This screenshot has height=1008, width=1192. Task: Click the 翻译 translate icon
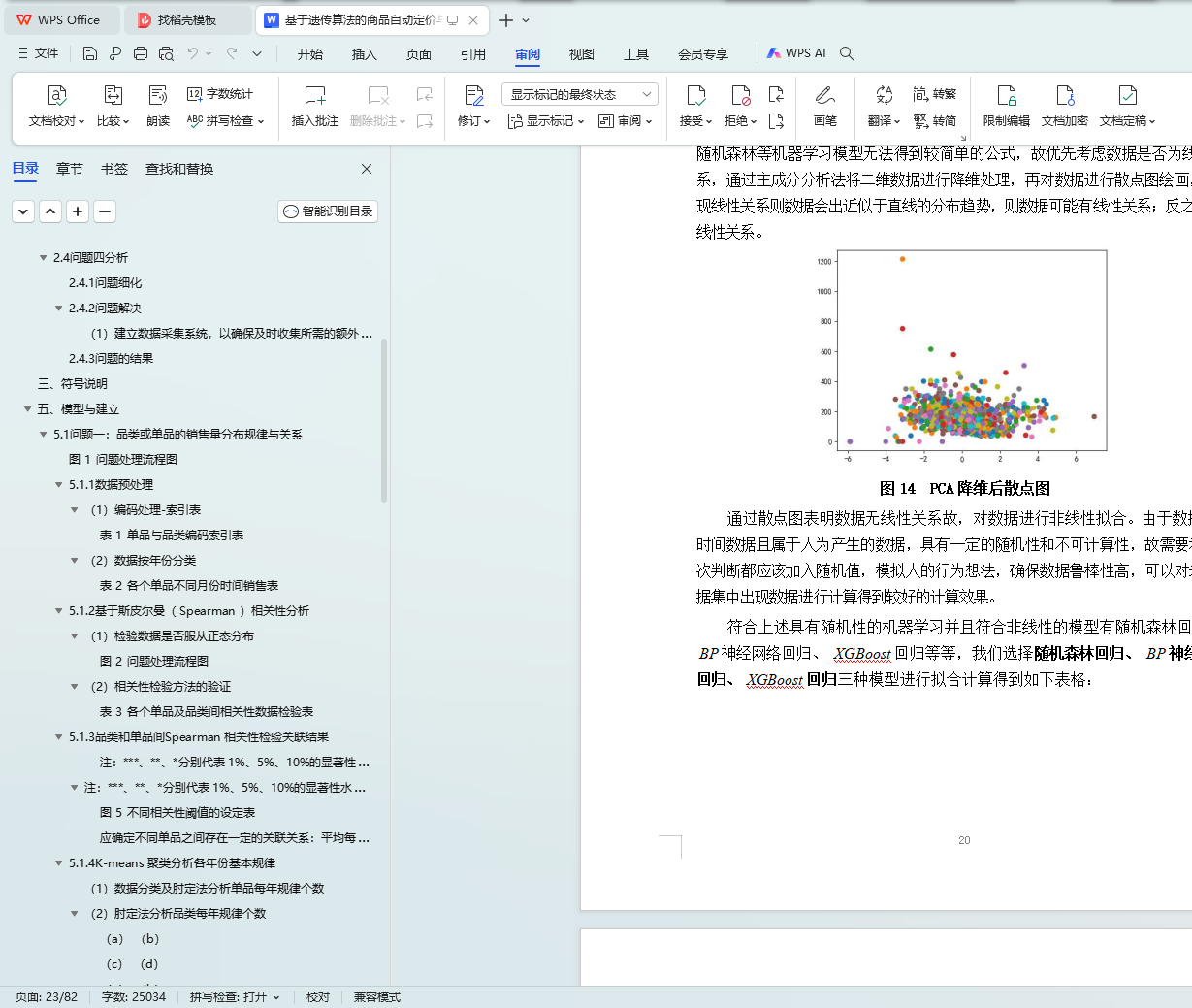pos(884,95)
